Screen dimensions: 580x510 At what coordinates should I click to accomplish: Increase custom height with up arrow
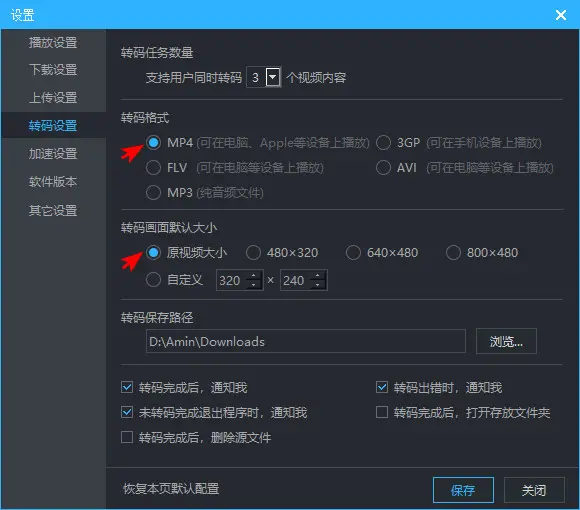(318, 276)
